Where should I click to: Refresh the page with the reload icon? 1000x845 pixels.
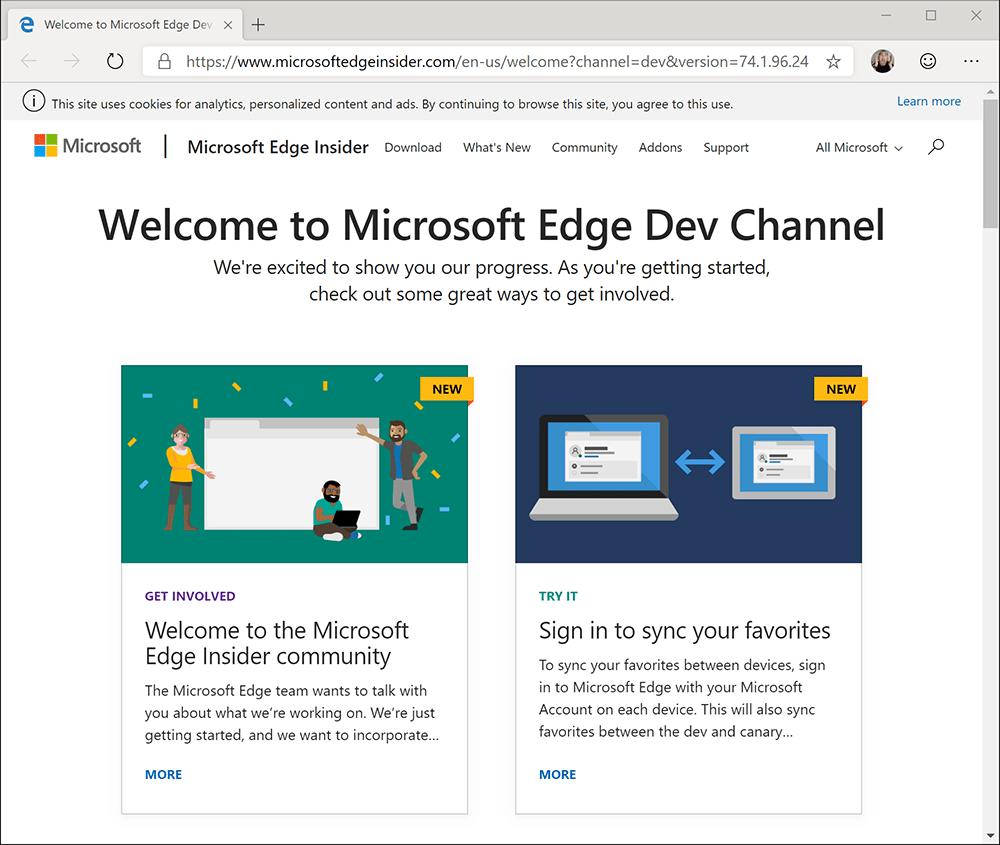click(114, 60)
